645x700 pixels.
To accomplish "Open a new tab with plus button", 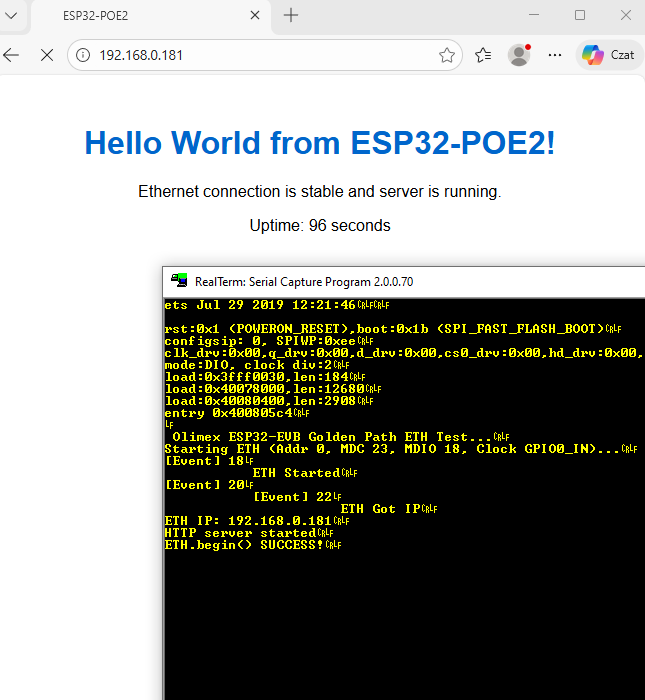I will click(x=291, y=15).
